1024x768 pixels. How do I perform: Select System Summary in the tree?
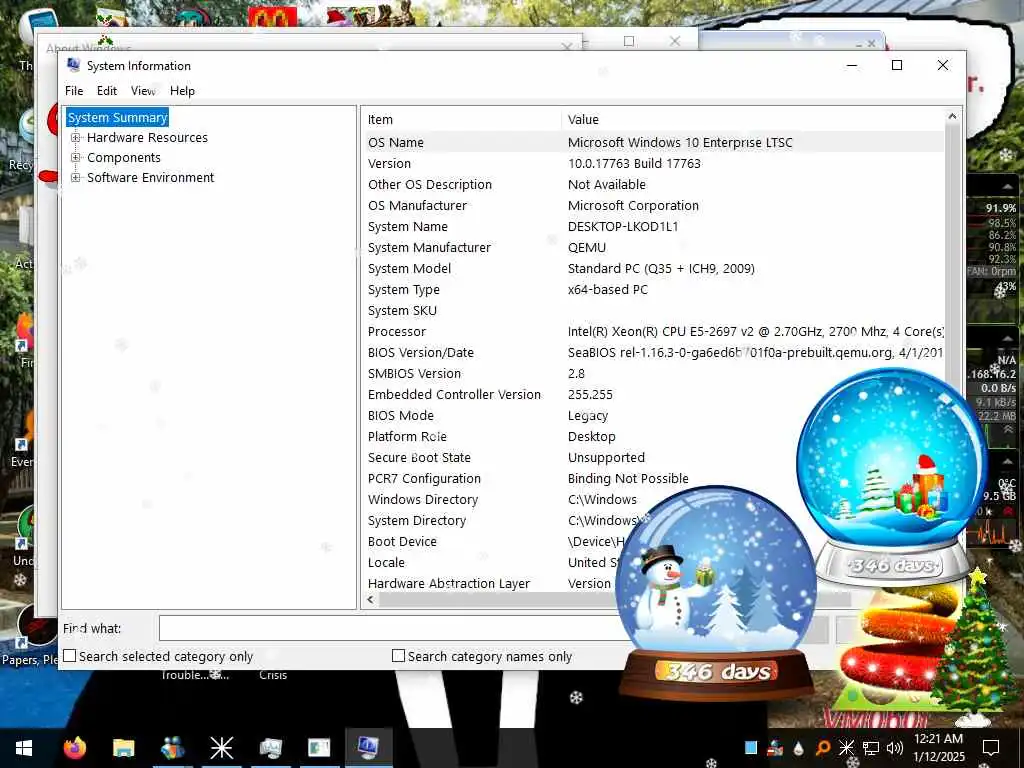pos(118,118)
